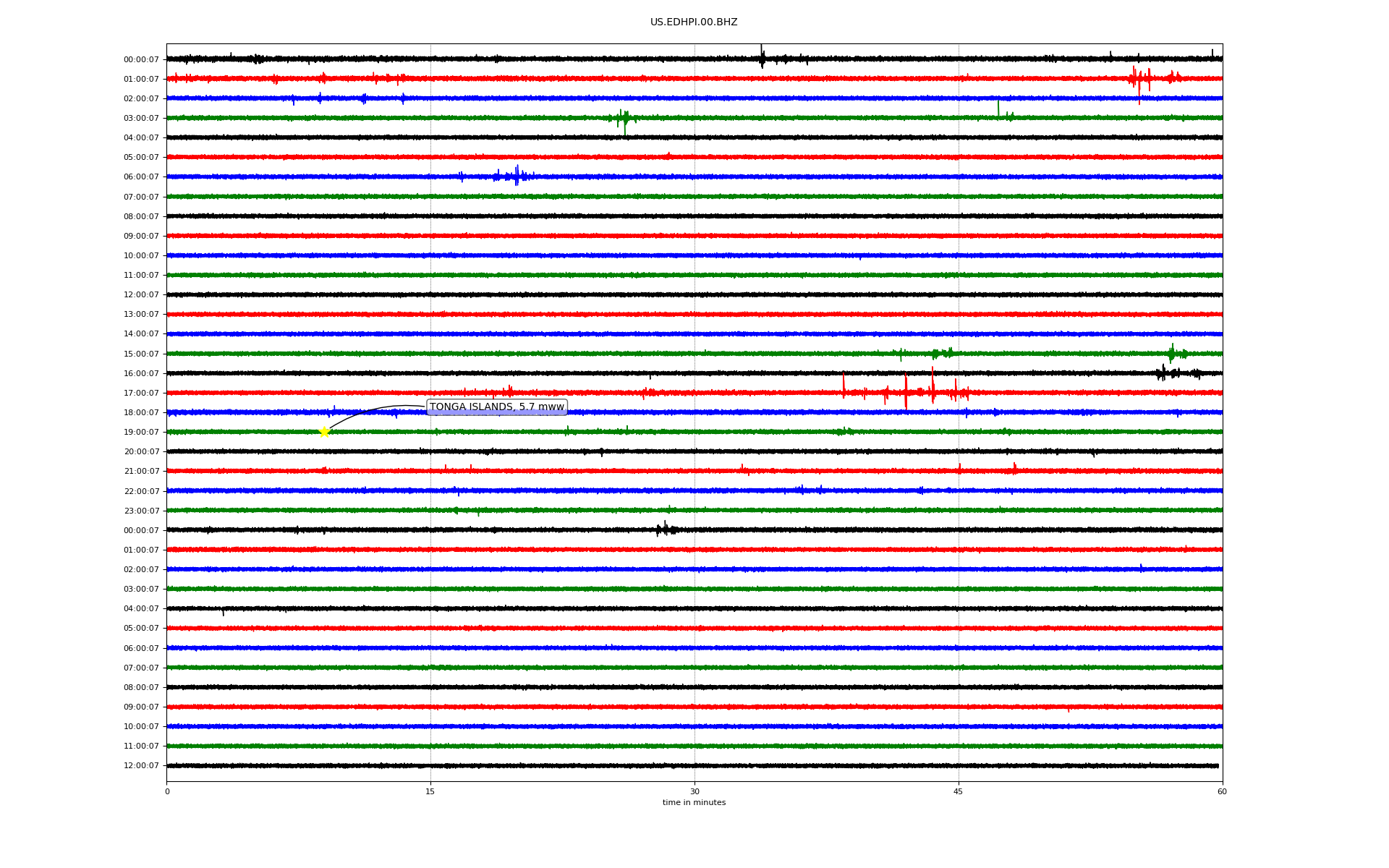Click the 15 minute x-axis tick label
The image size is (1389, 868).
430,791
